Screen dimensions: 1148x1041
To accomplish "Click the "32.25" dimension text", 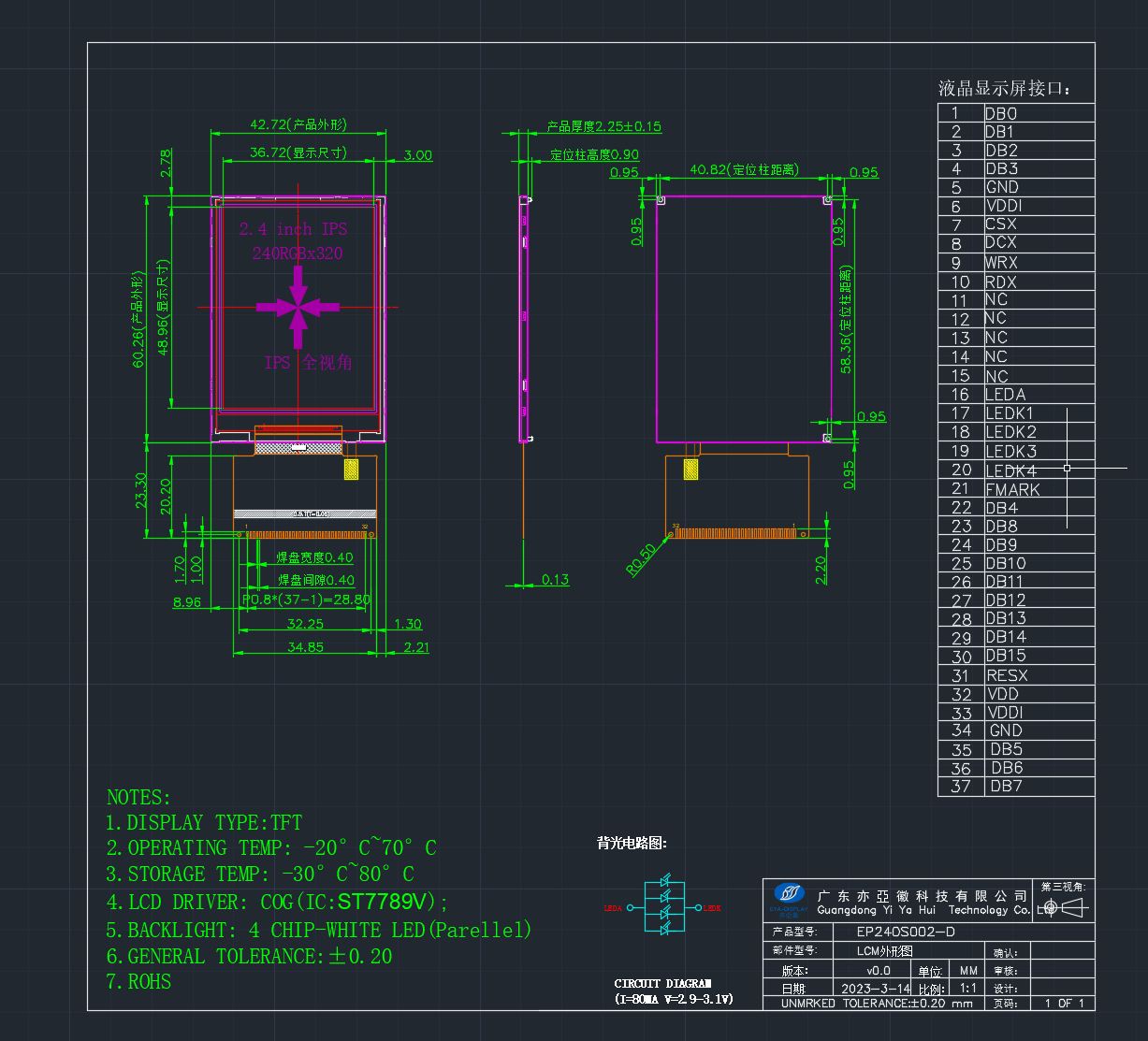I will (305, 623).
